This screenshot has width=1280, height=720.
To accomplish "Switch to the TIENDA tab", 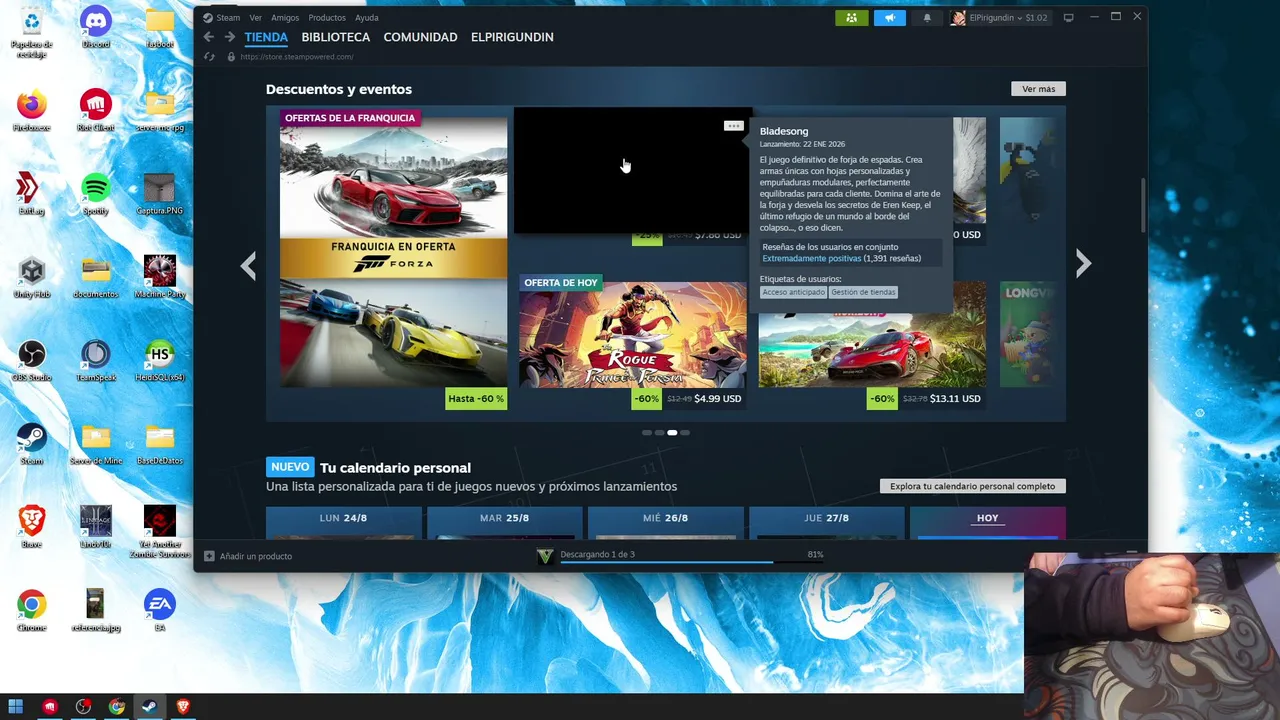I will (x=266, y=37).
